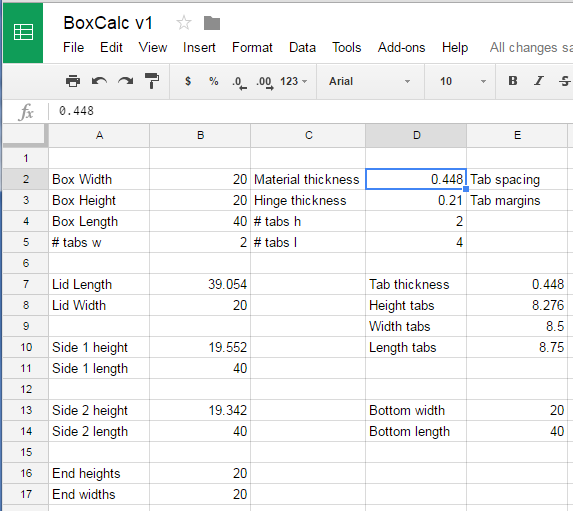This screenshot has height=511, width=573.
Task: Click the 'End heights' cell
Action: point(99,473)
